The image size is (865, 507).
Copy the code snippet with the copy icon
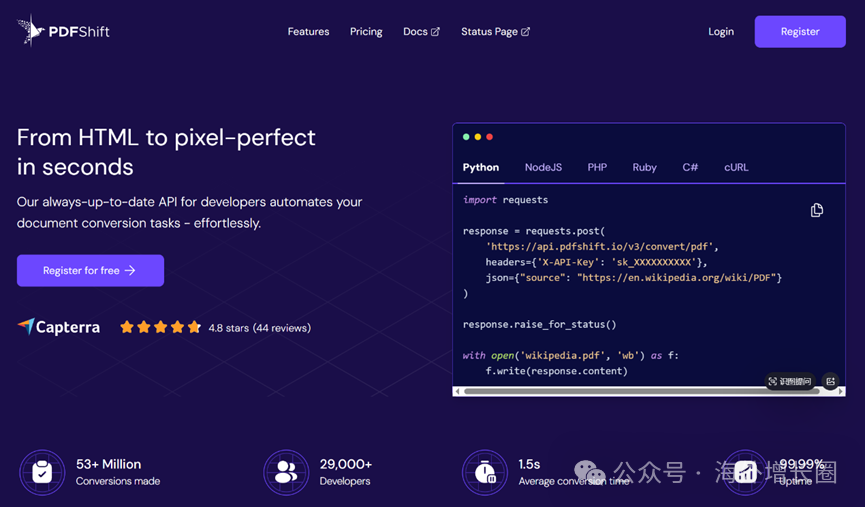(x=817, y=210)
